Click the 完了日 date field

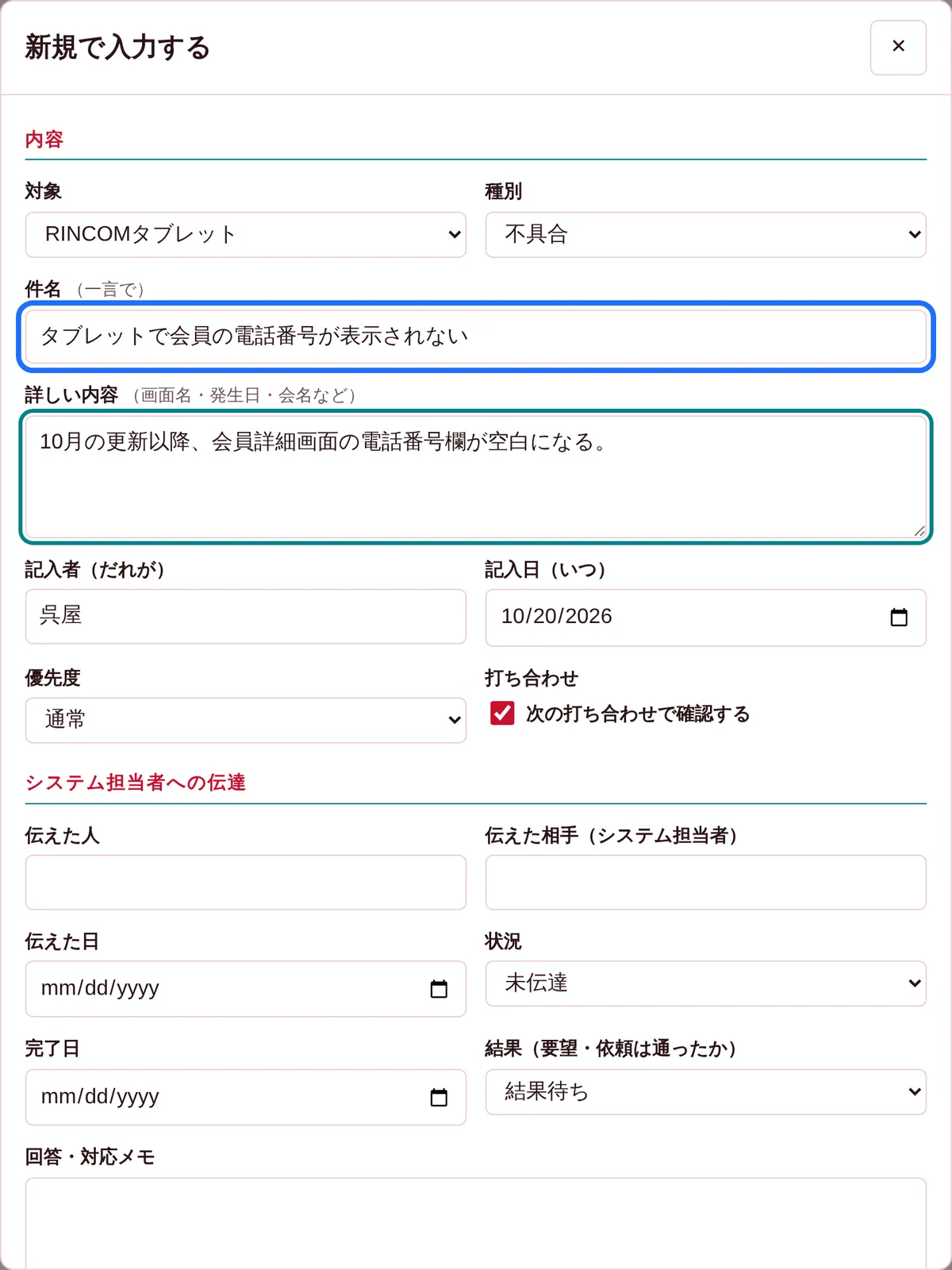pos(246,1097)
